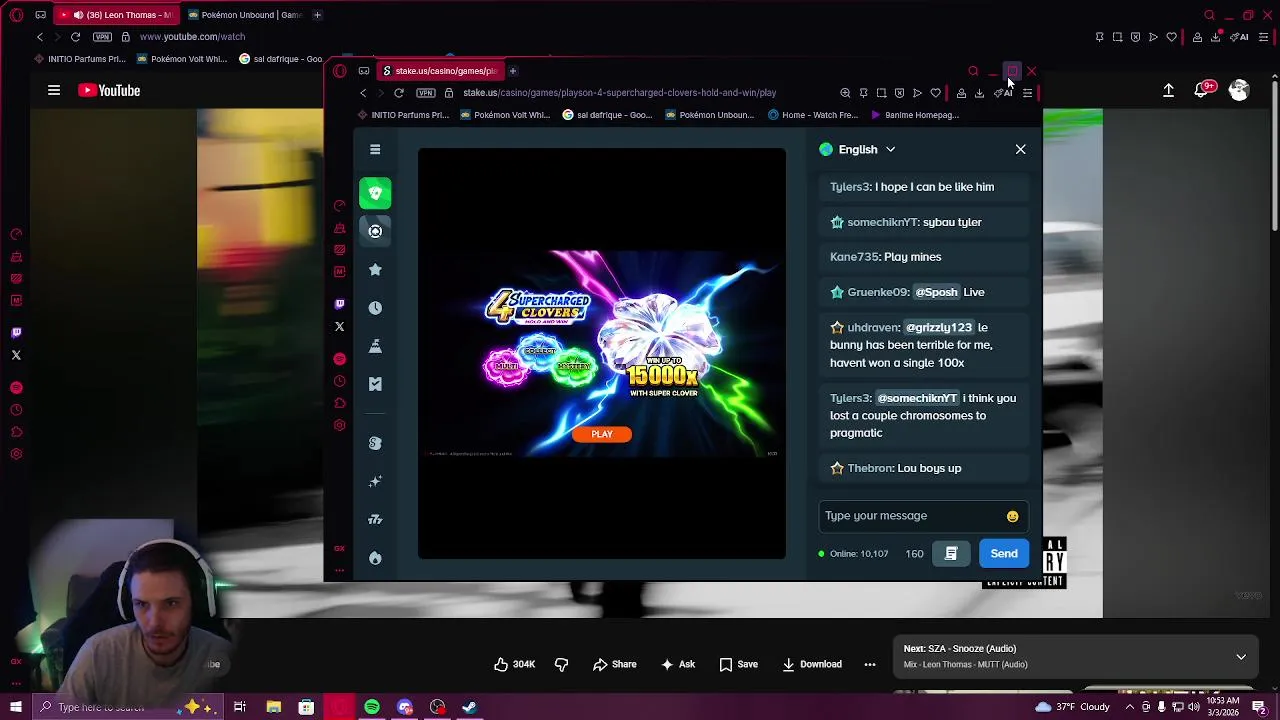The height and width of the screenshot is (720, 1280).
Task: Open Windows Start menu
Action: coord(15,707)
